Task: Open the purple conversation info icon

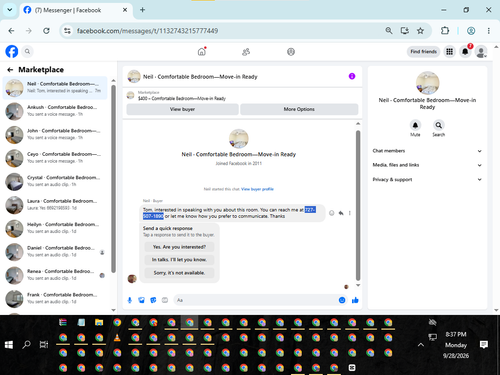Action: point(352,76)
